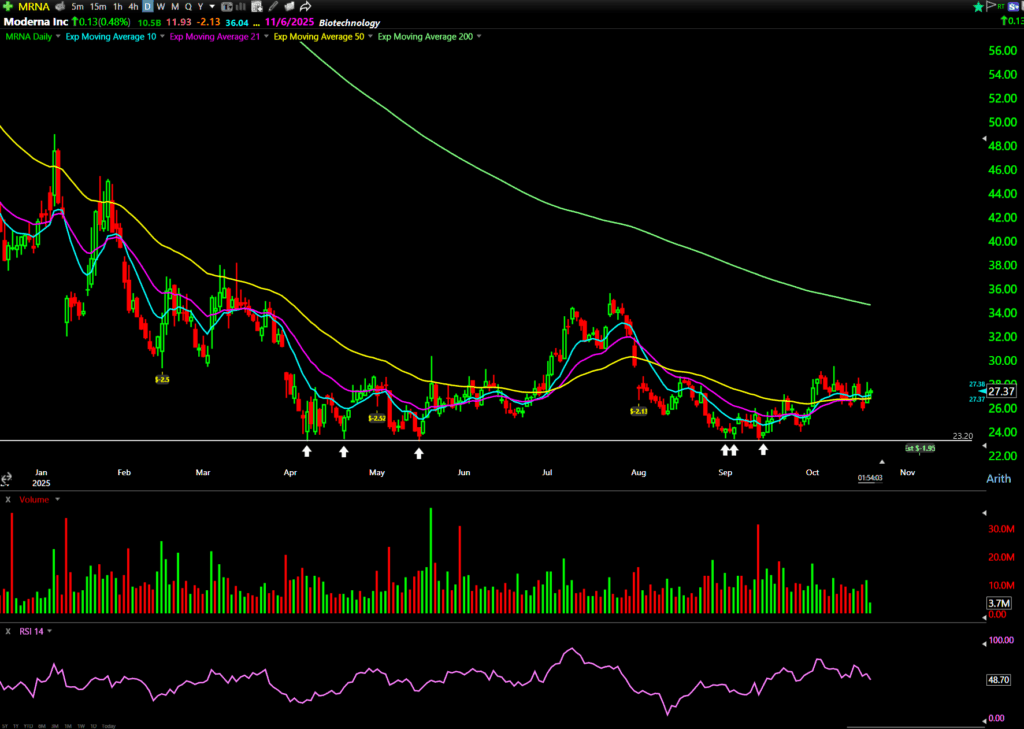Close the RSI 14 pane with X
Viewport: 1024px width, 729px height.
8,631
